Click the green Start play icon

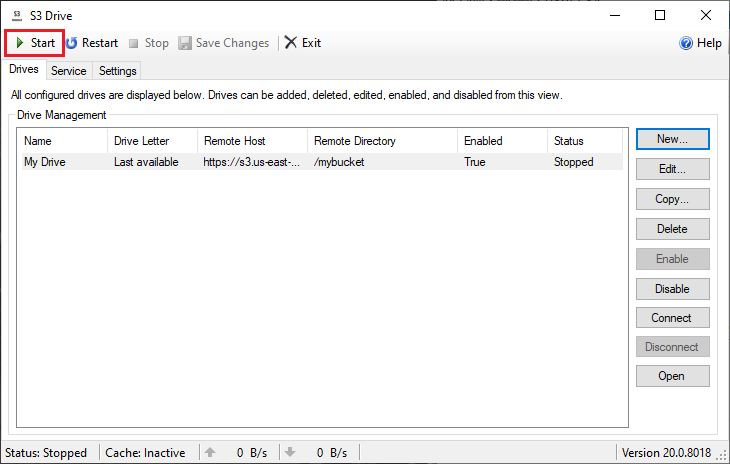[20, 43]
